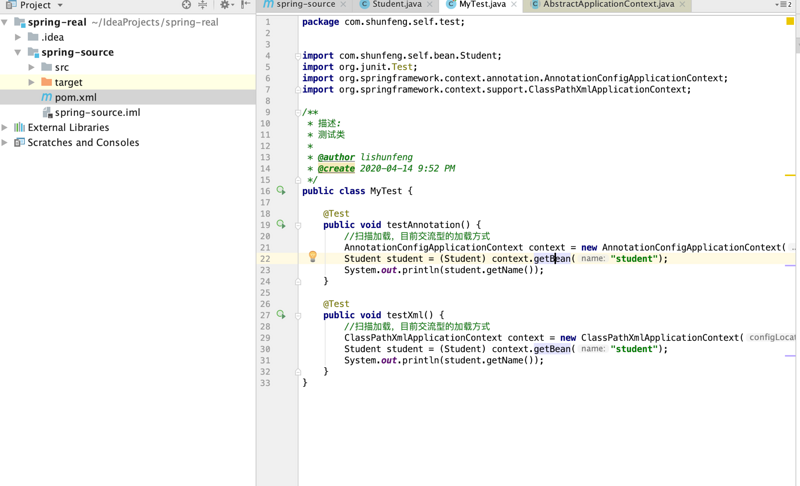The image size is (800, 486).
Task: Click the locate/scroll from source icon
Action: (x=186, y=5)
